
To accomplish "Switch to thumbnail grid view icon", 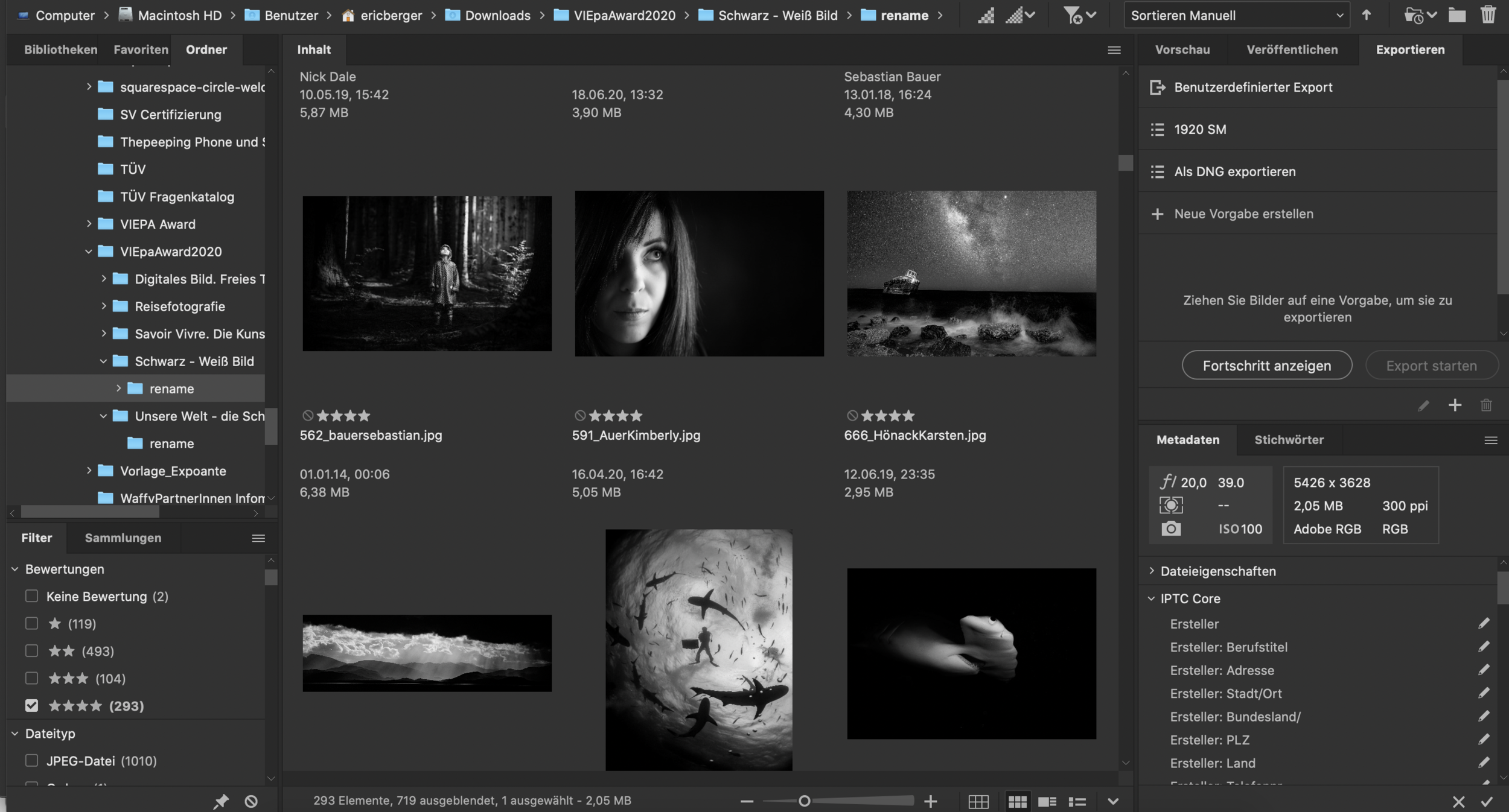I will tap(1017, 801).
